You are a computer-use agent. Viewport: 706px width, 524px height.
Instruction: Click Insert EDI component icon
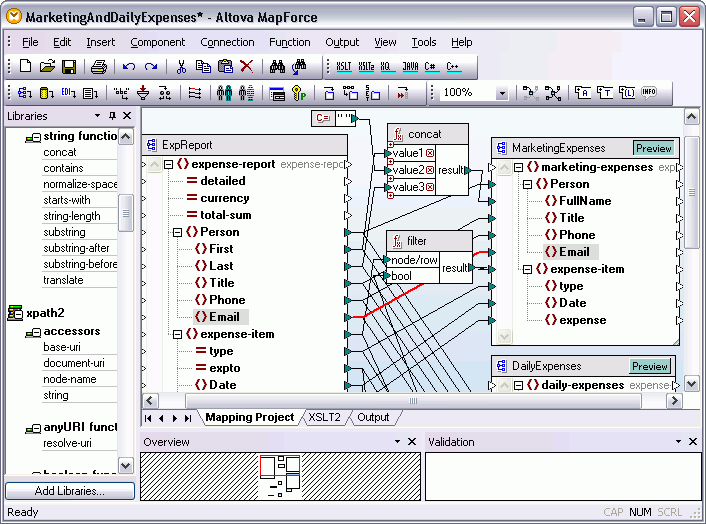click(x=68, y=93)
